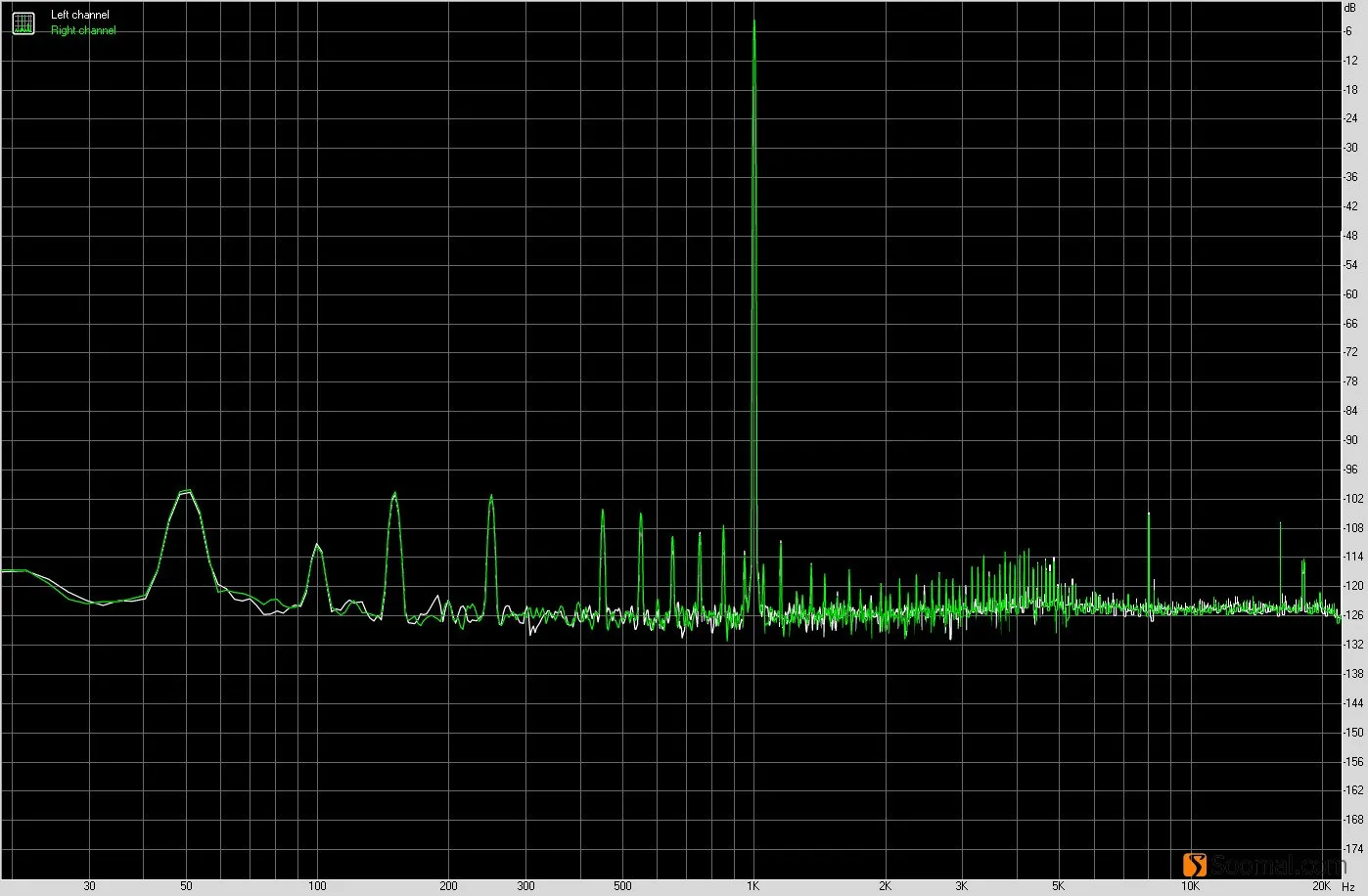Click the '3K' frequency axis label
Viewport: 1368px width, 896px height.
(962, 886)
